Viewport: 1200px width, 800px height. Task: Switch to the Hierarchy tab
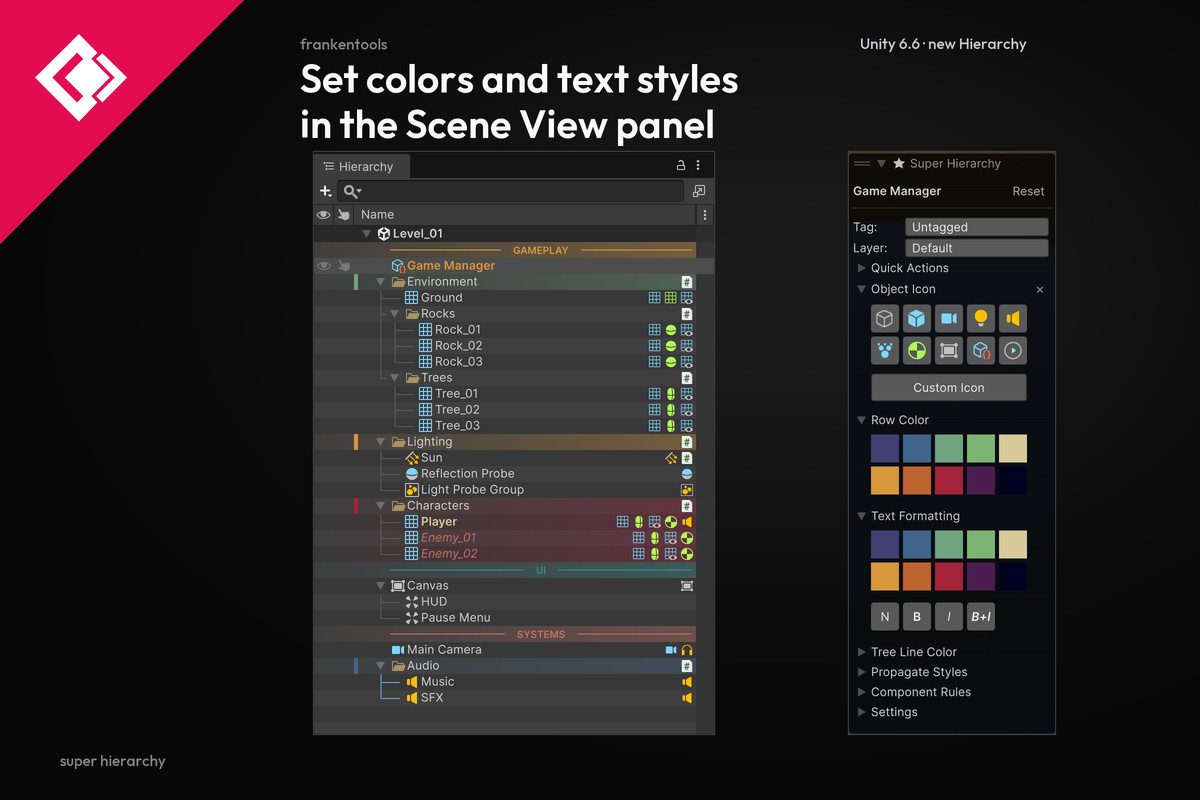coord(361,167)
